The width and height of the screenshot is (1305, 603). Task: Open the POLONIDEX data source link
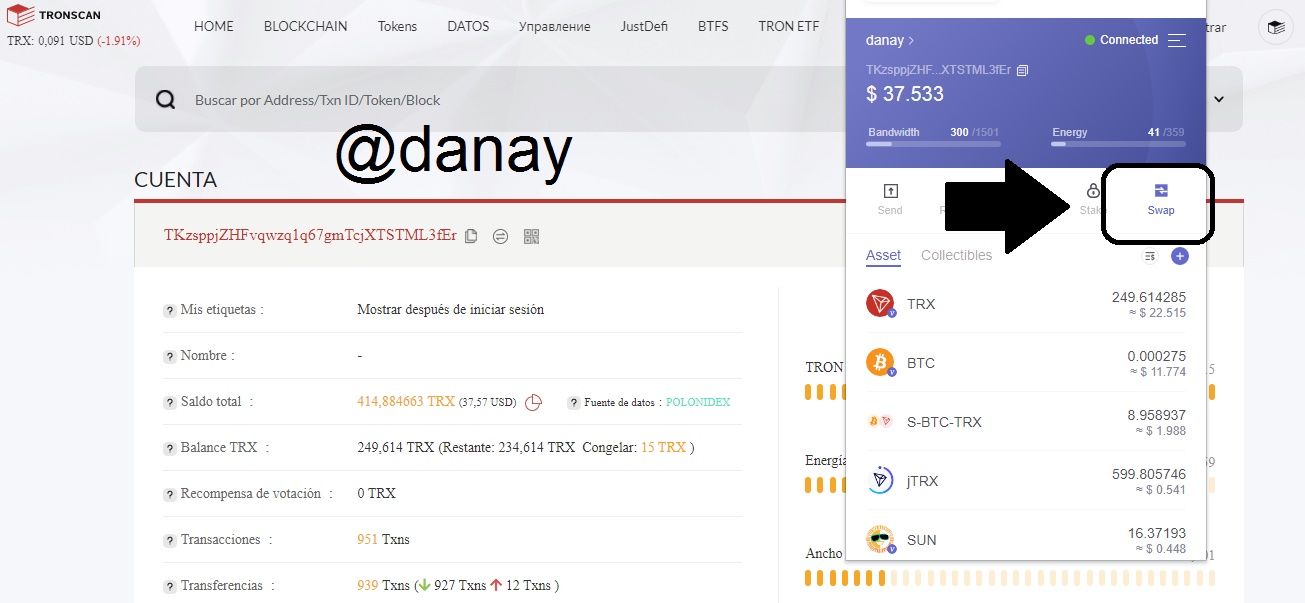pos(698,402)
